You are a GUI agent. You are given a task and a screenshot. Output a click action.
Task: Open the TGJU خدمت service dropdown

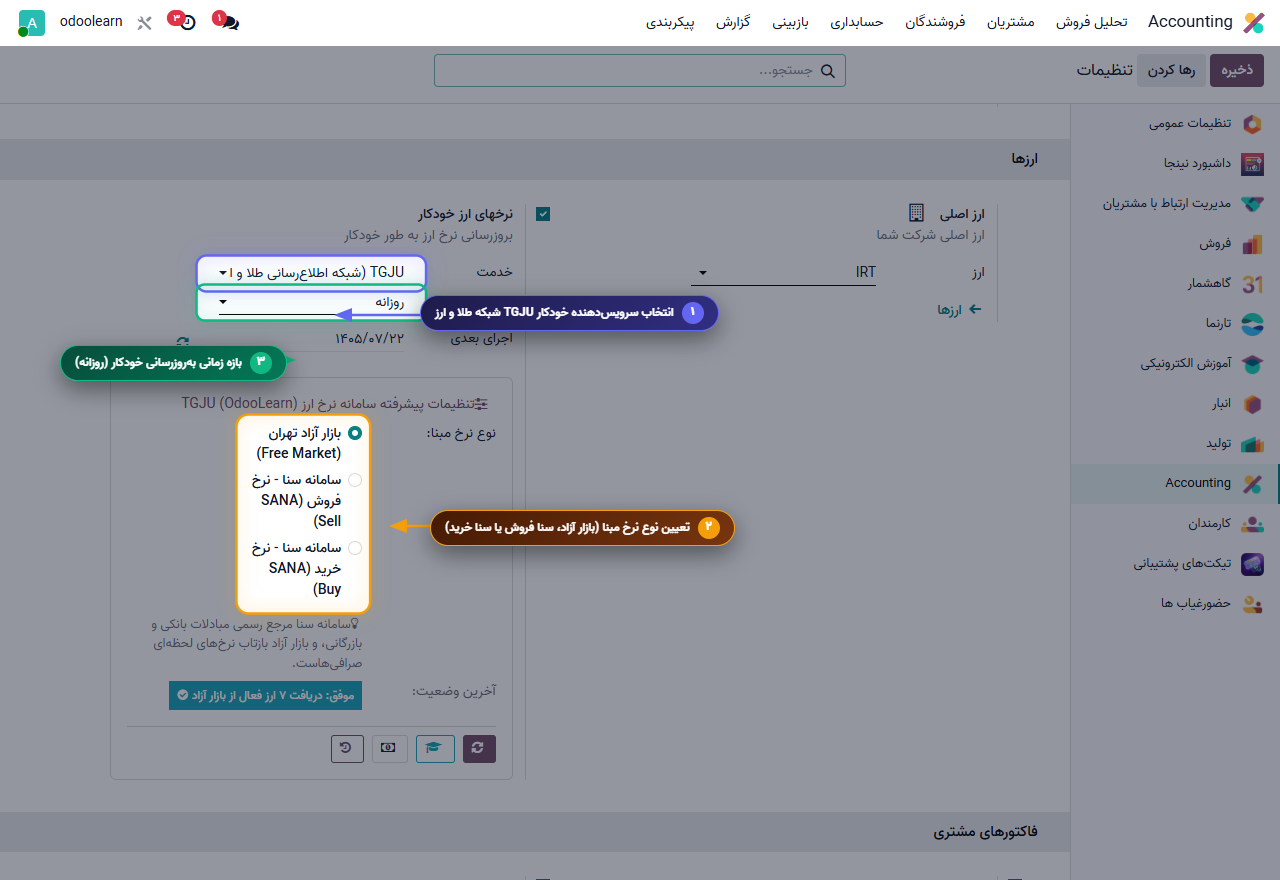[x=312, y=272]
